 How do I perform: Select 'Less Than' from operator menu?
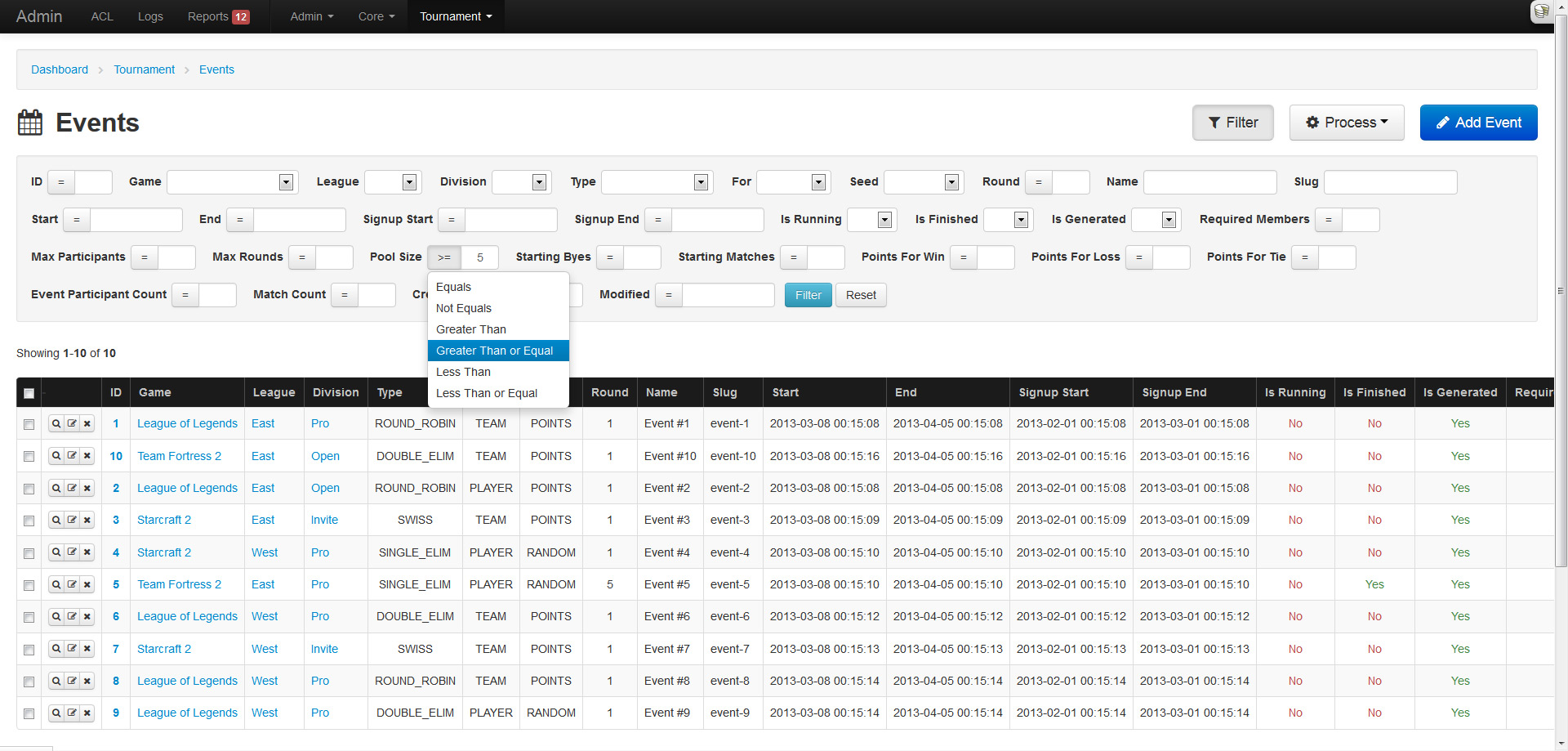(463, 372)
